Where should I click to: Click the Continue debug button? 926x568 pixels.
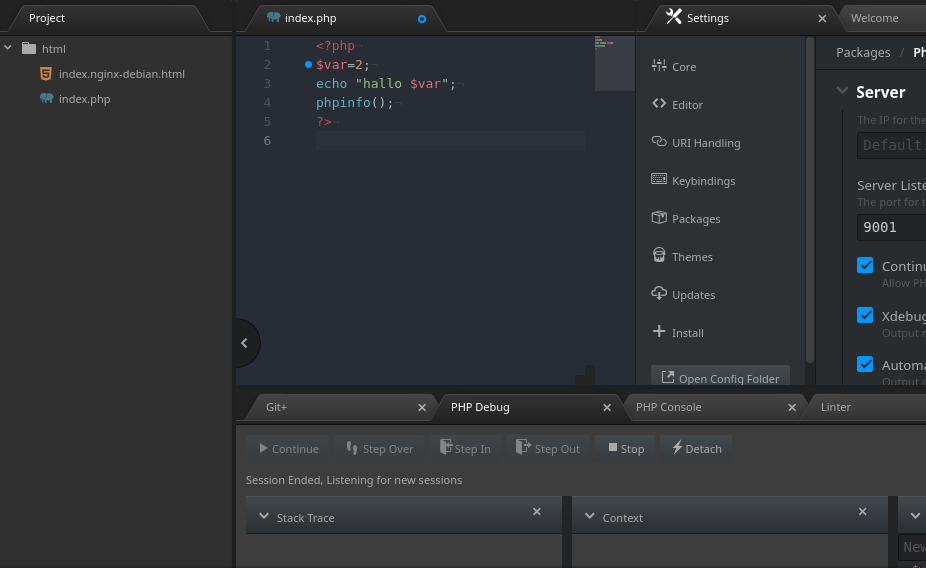289,449
